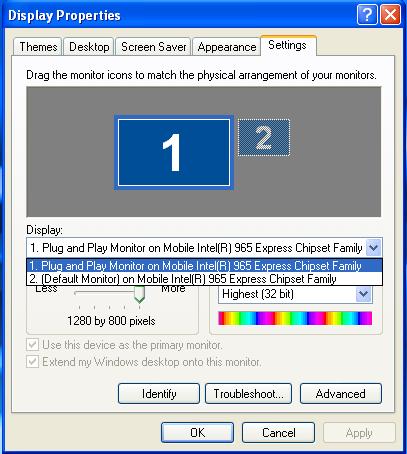The image size is (407, 454).
Task: Close the Display Properties dialog
Action: click(390, 15)
